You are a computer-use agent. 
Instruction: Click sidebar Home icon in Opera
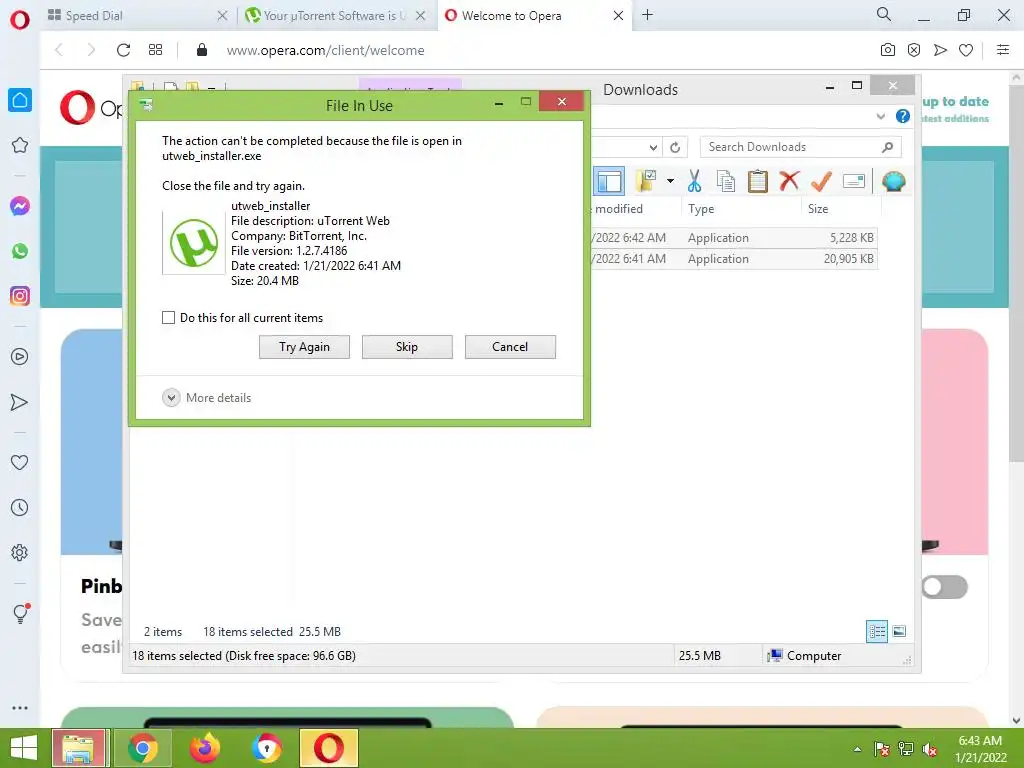pyautogui.click(x=20, y=100)
